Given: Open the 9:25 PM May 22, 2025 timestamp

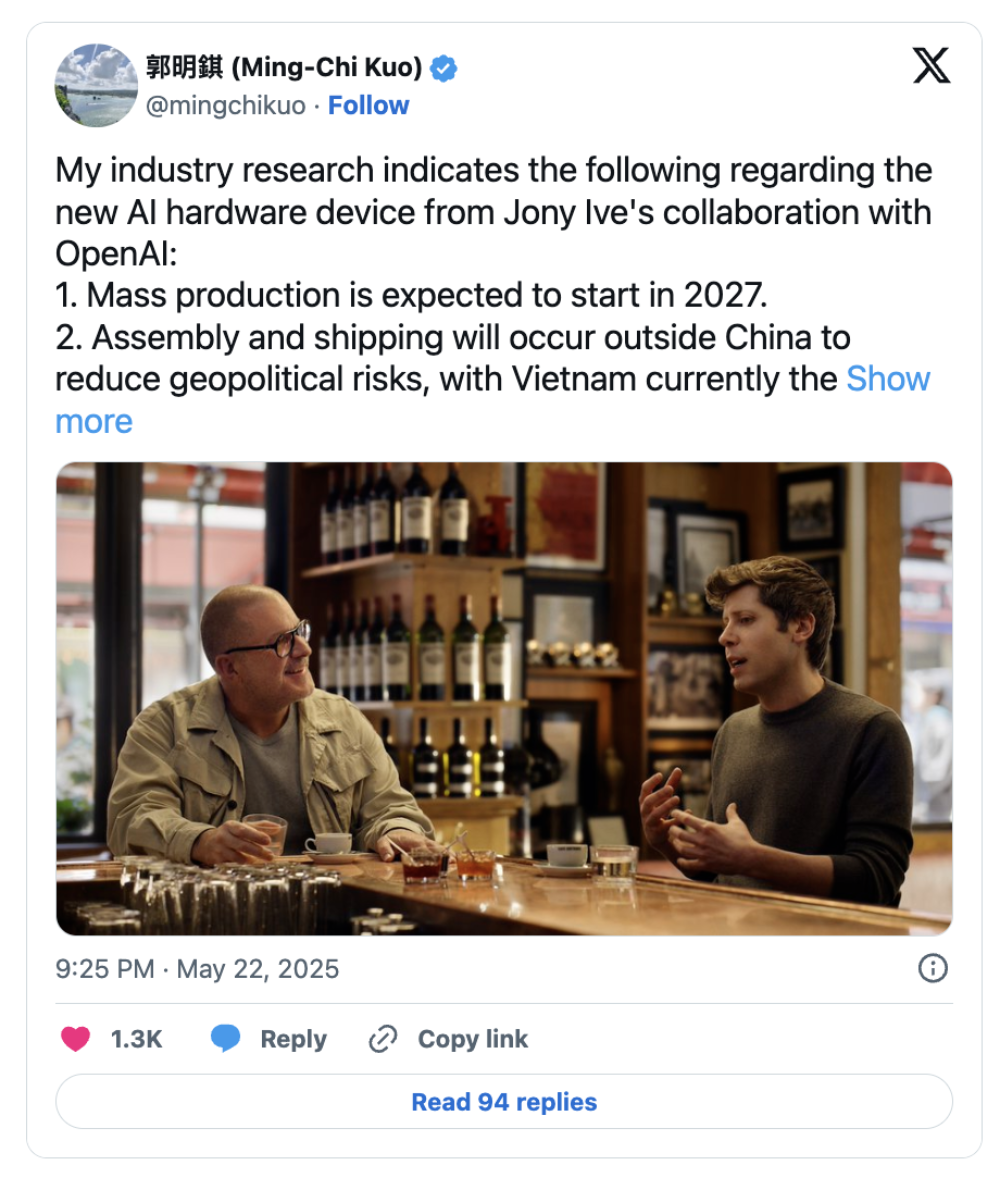Looking at the screenshot, I should pos(198,968).
